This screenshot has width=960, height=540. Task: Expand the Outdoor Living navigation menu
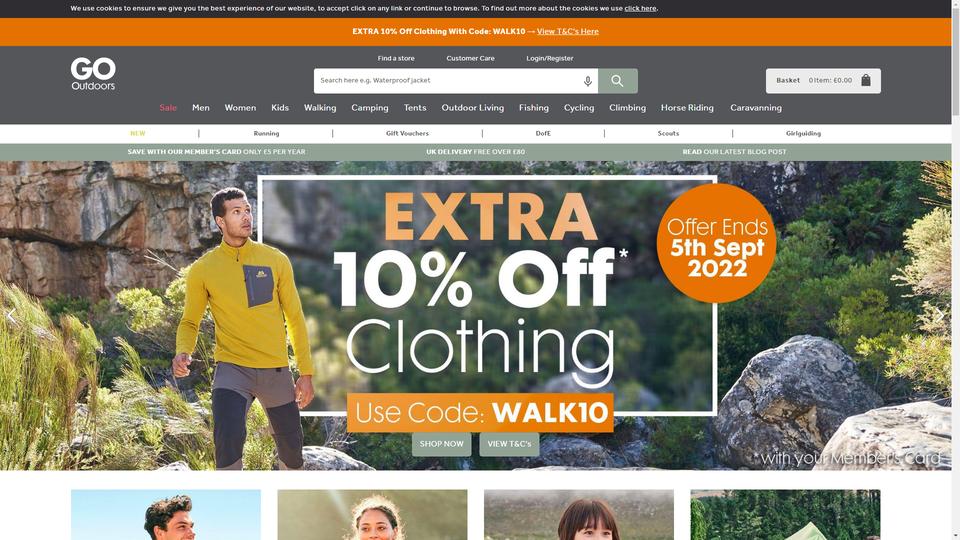pos(473,108)
